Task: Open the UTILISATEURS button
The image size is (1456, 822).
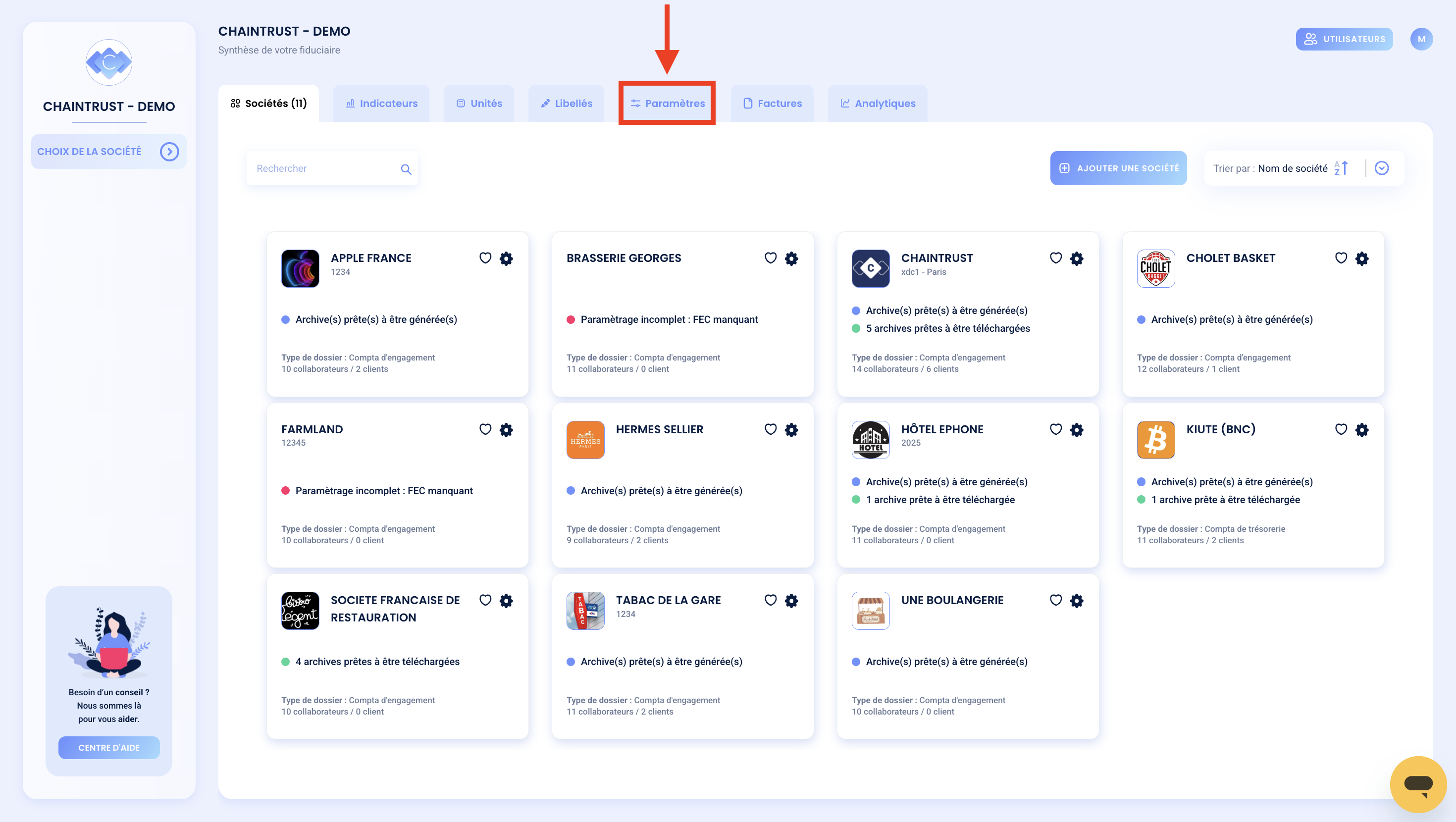Action: [1344, 39]
